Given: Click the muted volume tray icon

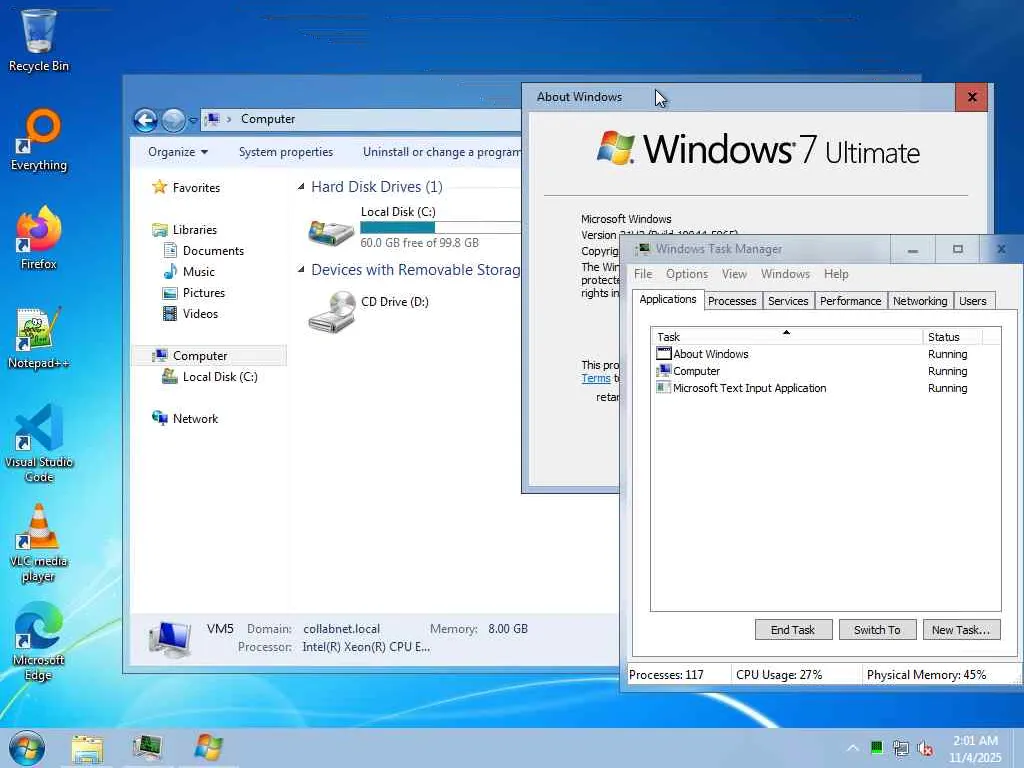Looking at the screenshot, I should 925,748.
